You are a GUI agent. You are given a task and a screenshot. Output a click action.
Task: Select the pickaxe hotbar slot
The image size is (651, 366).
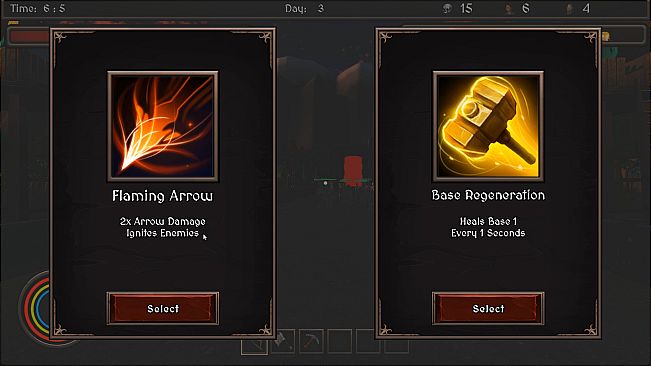coord(311,342)
